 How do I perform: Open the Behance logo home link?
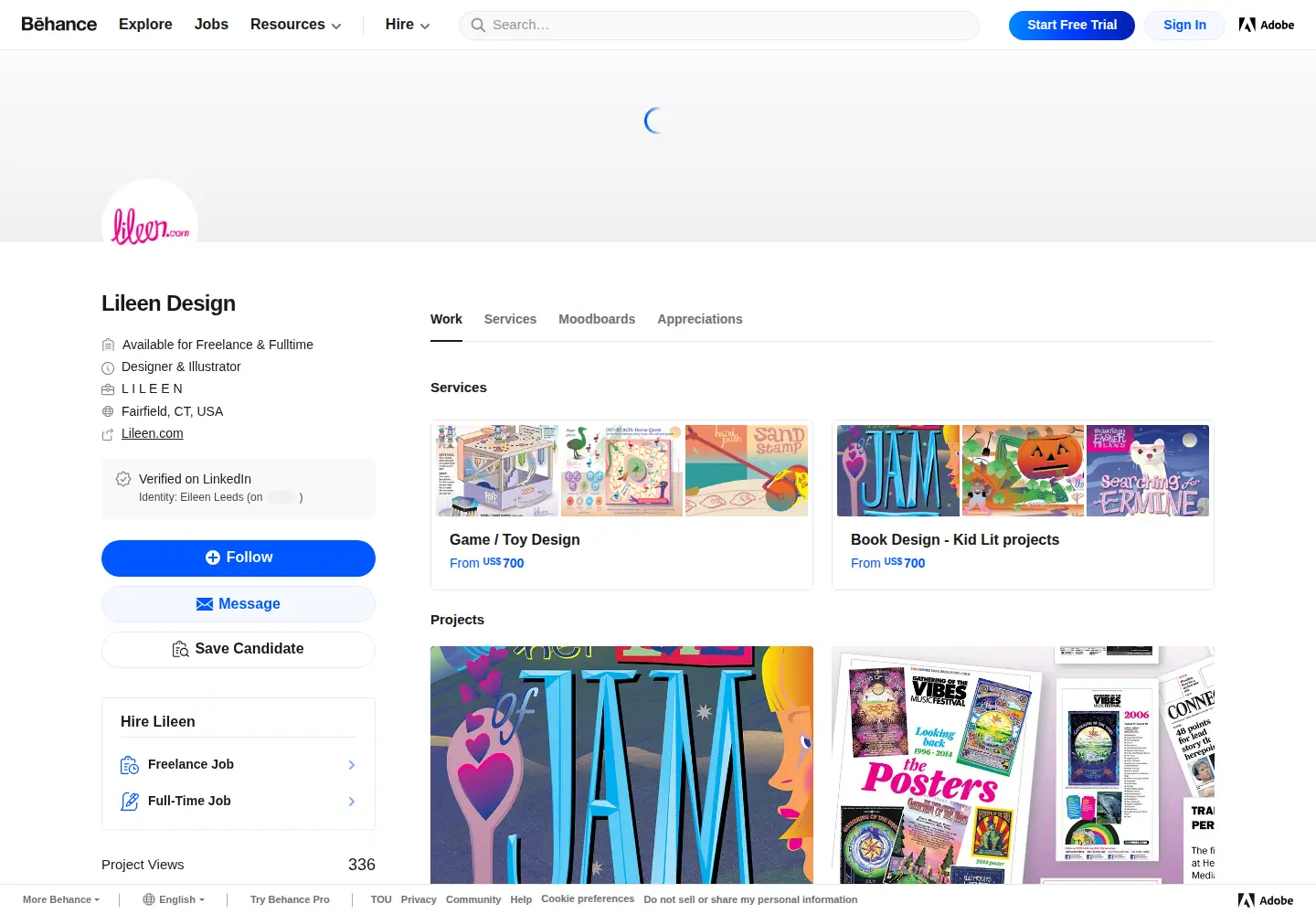[59, 25]
